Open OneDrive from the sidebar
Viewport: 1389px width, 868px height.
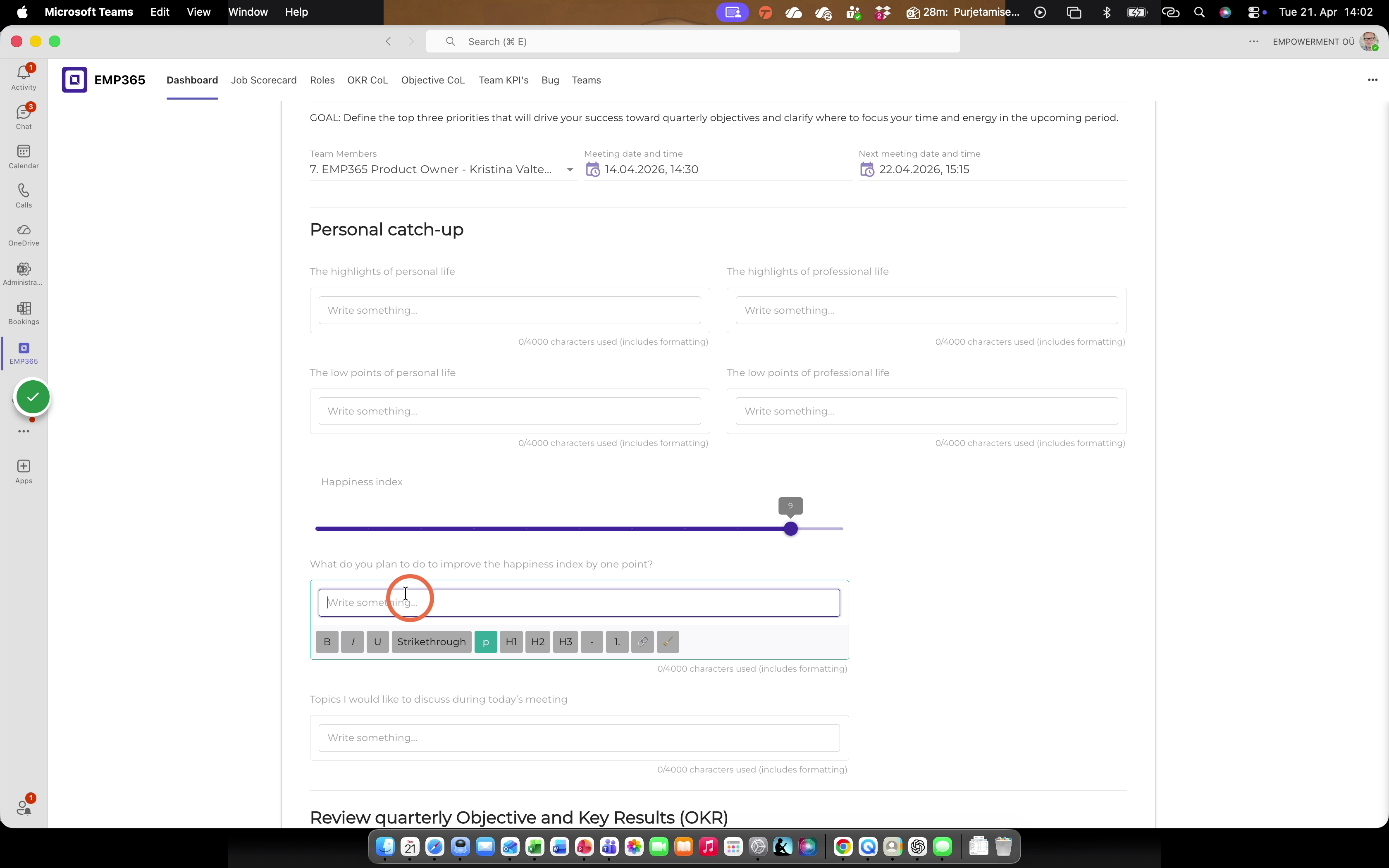pyautogui.click(x=24, y=235)
